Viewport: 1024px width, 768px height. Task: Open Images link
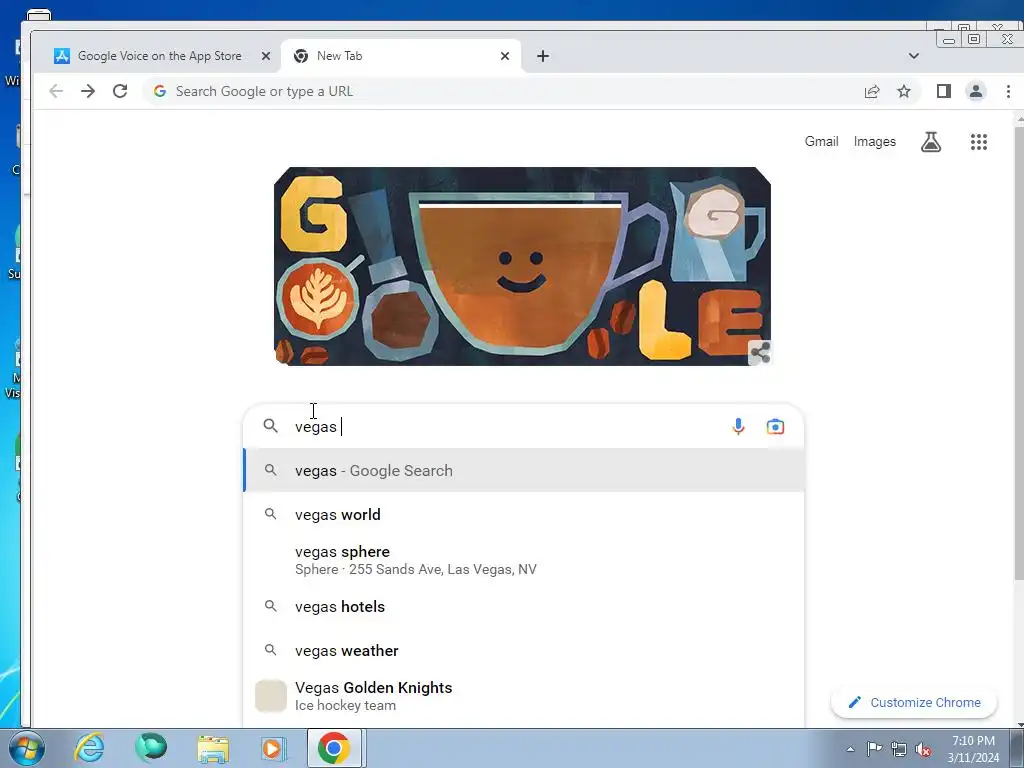coord(874,142)
